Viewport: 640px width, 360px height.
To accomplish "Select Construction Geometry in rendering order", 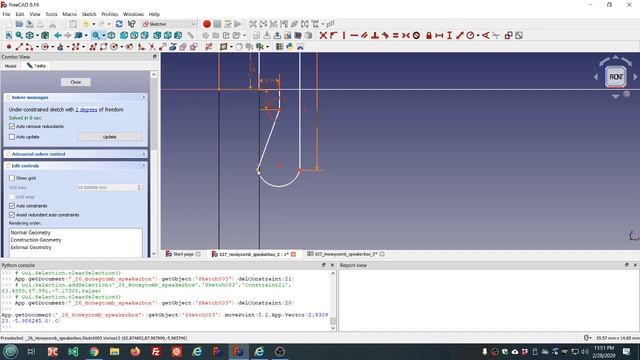I will (x=36, y=240).
